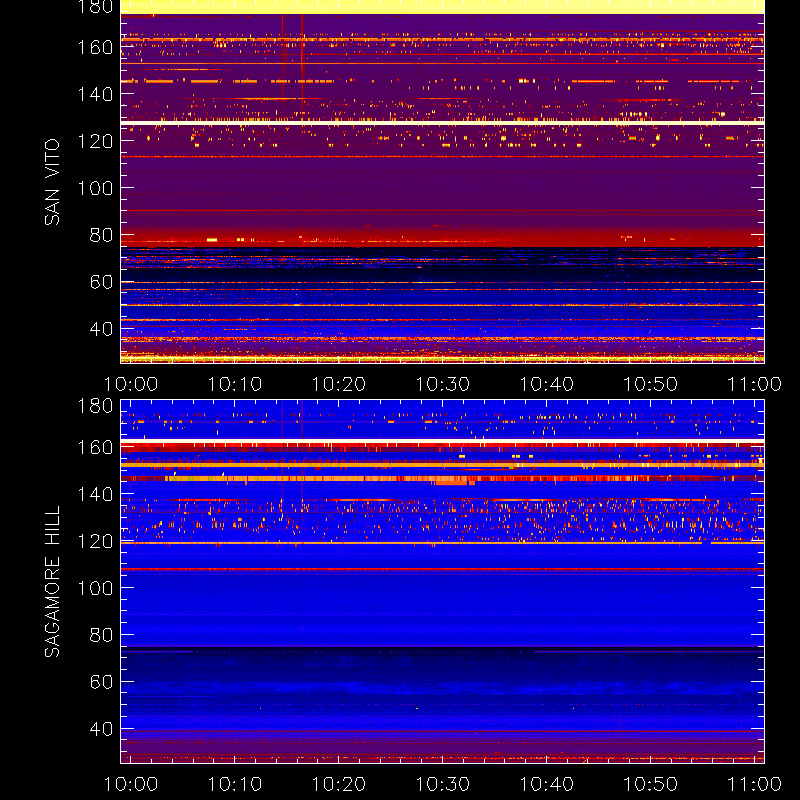Select the 120 label on San Vito axis
The image size is (800, 800).
point(95,141)
